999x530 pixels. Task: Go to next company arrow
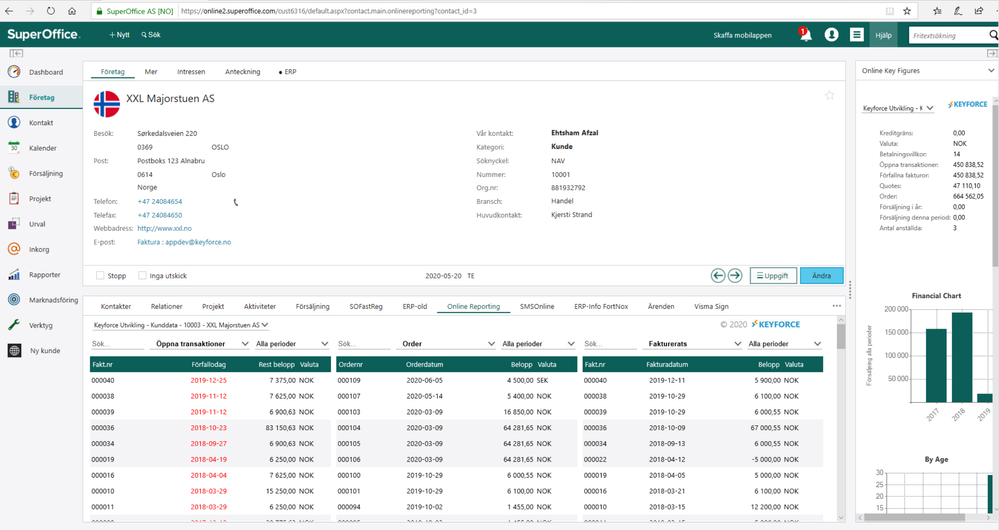735,276
